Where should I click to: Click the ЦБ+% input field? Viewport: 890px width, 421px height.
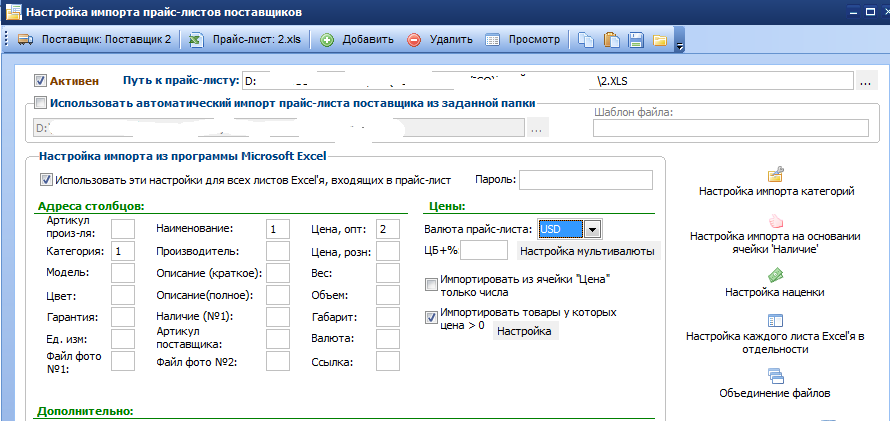pos(484,250)
